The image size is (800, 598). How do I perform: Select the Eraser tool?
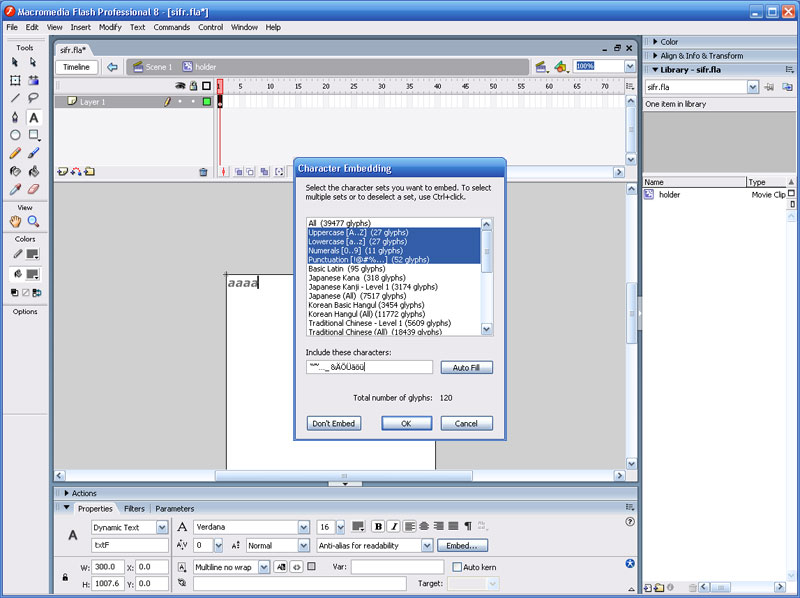pos(33,189)
